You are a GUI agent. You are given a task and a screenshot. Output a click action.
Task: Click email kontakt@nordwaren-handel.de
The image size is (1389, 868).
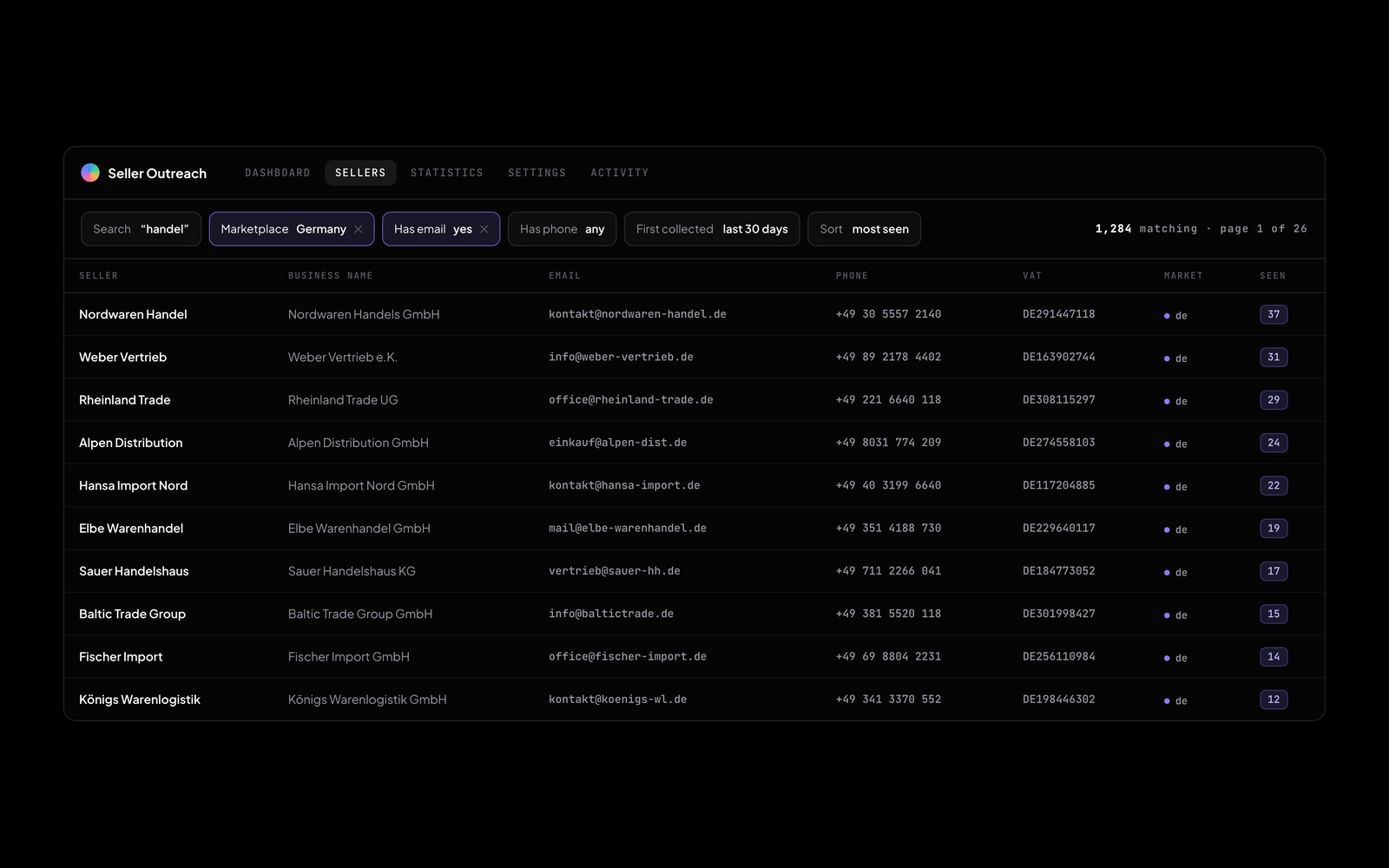coord(637,314)
